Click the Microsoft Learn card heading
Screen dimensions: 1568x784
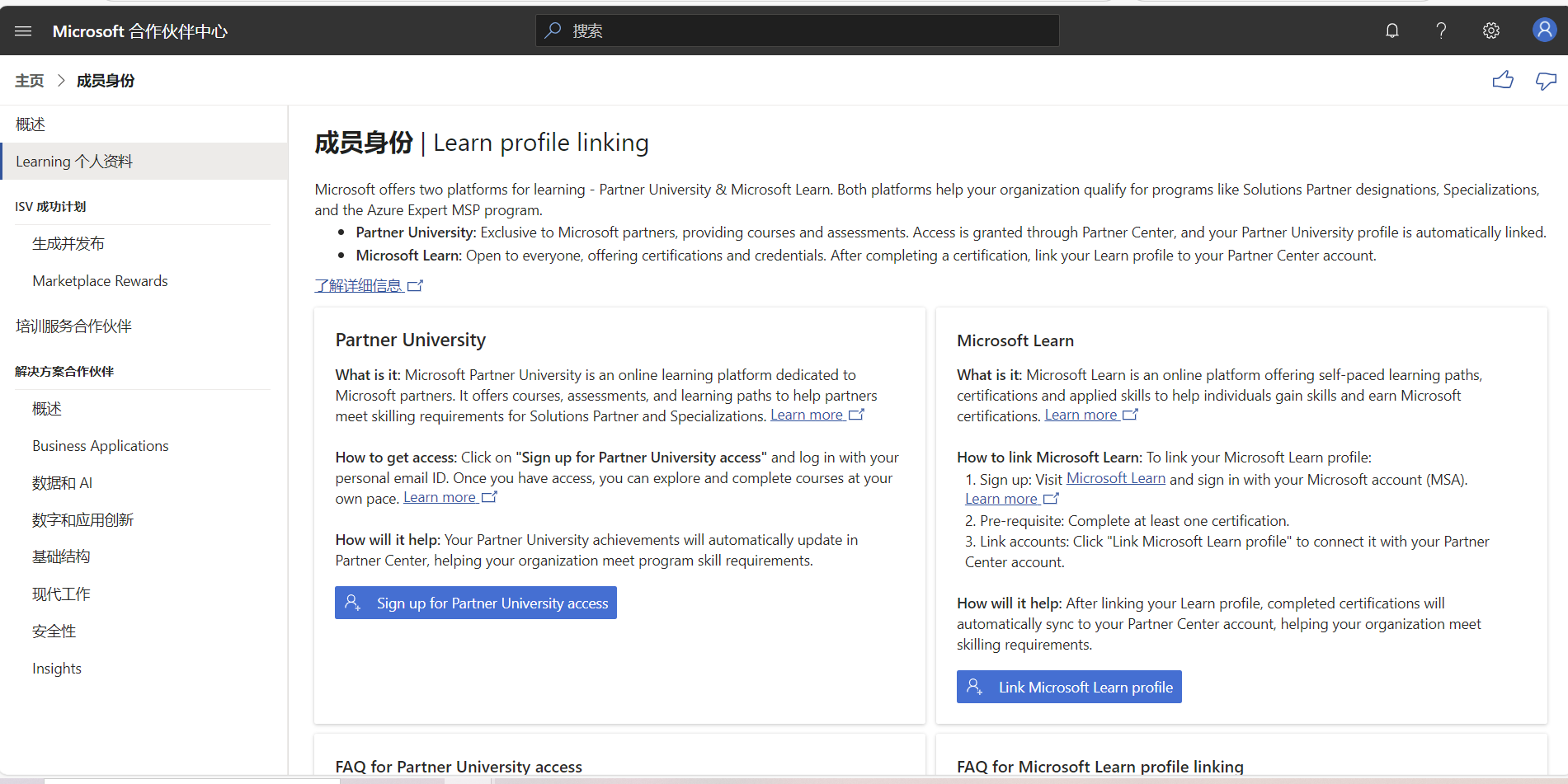tap(1015, 340)
